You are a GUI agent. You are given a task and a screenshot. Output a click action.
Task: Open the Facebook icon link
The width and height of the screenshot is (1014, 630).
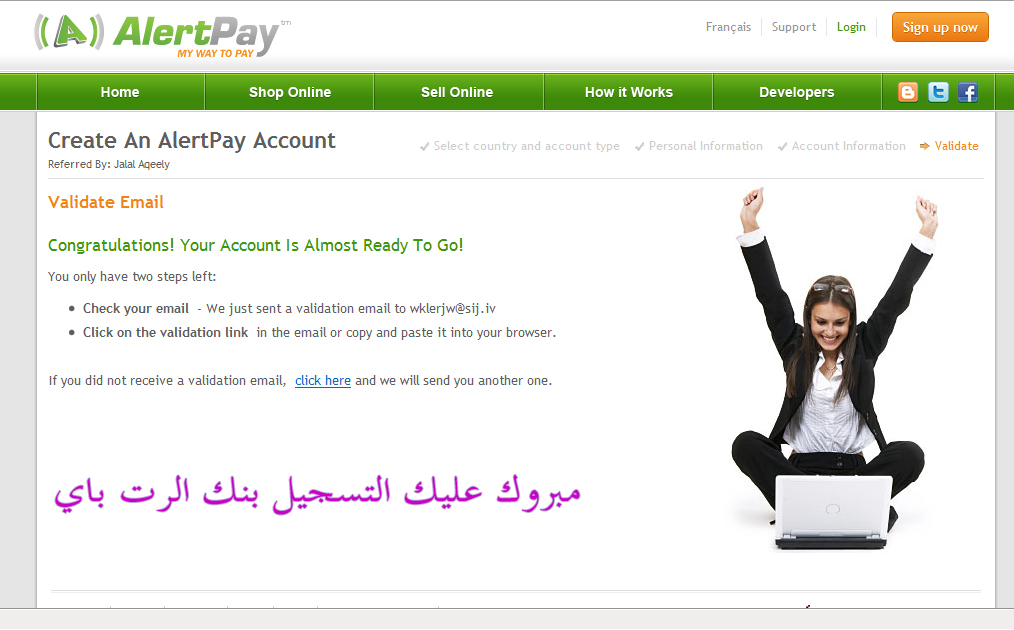click(968, 92)
